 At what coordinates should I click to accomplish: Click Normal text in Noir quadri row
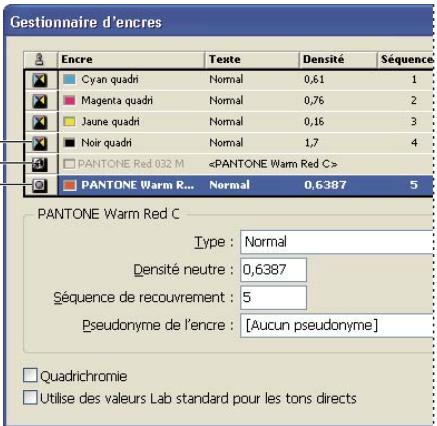click(x=226, y=143)
